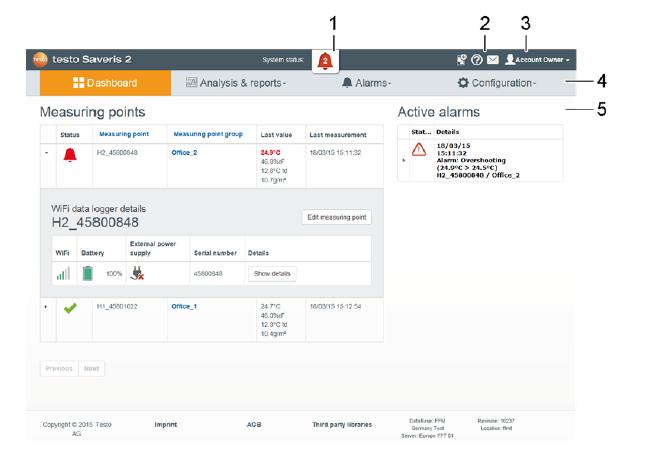Expand the active alarm entry arrow
The width and height of the screenshot is (664, 456).
click(x=404, y=160)
